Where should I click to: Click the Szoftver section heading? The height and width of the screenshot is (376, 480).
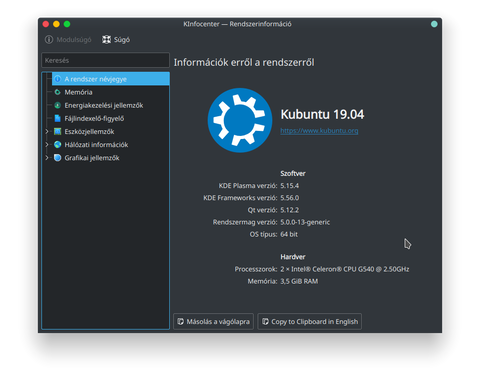point(293,173)
